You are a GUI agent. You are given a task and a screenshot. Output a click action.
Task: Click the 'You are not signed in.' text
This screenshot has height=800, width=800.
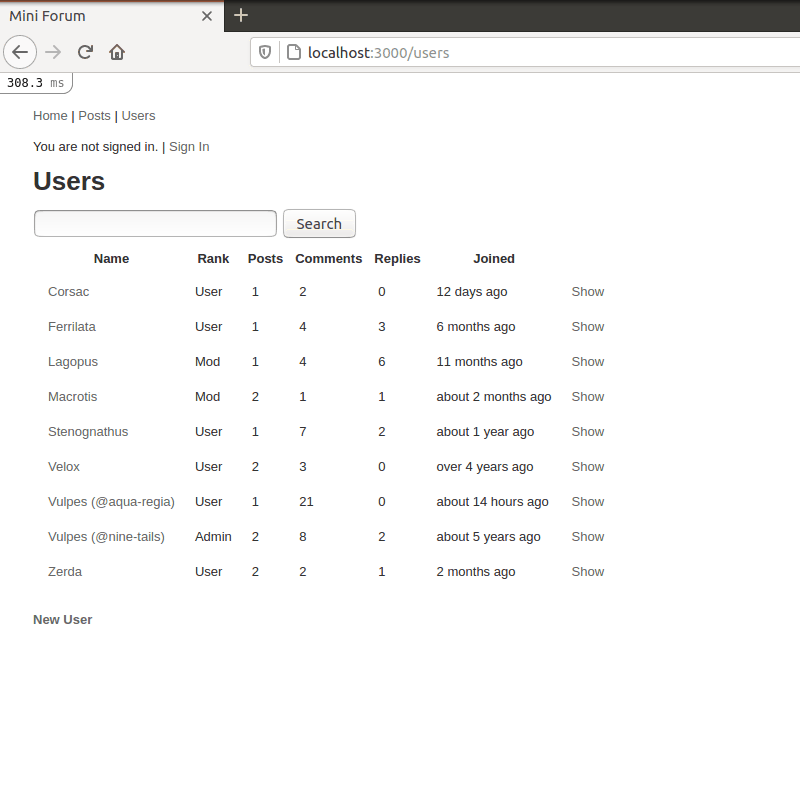coord(95,147)
